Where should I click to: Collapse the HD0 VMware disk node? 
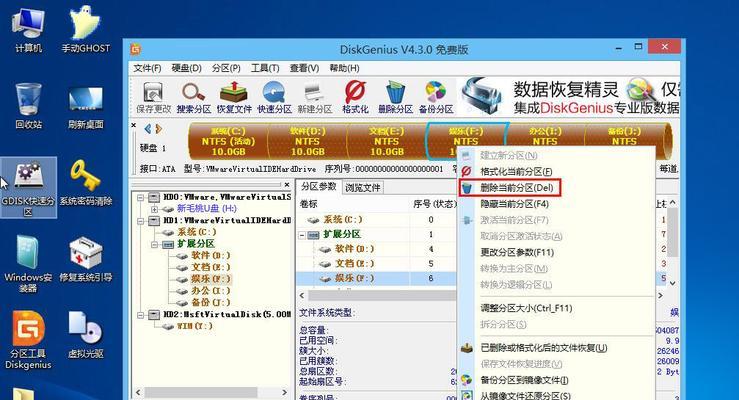(140, 197)
